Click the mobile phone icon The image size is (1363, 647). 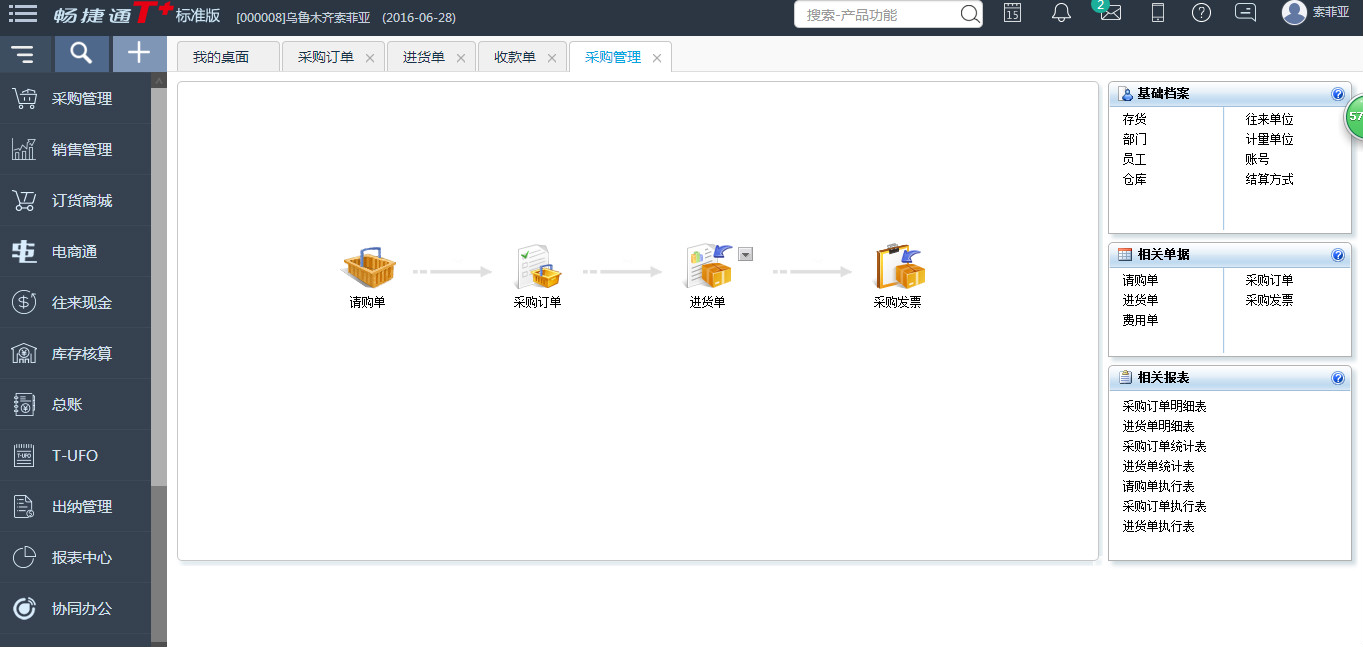click(x=1158, y=13)
